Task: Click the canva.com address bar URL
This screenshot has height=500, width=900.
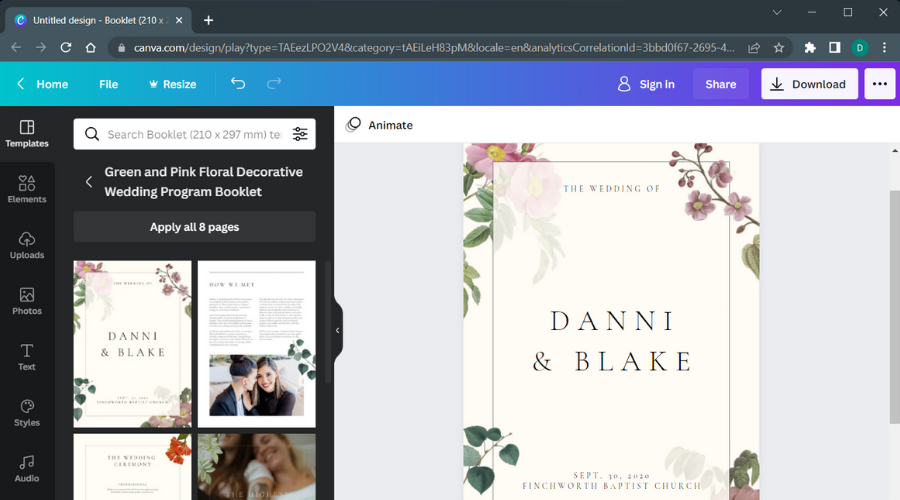Action: 434,48
